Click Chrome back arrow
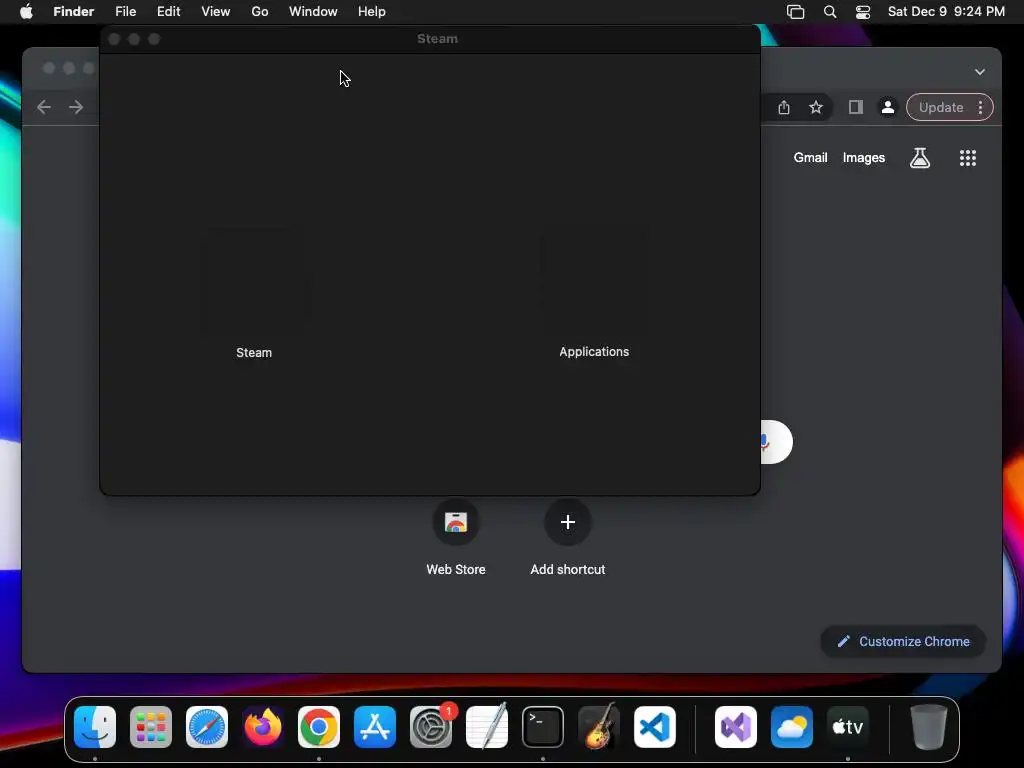 [44, 107]
